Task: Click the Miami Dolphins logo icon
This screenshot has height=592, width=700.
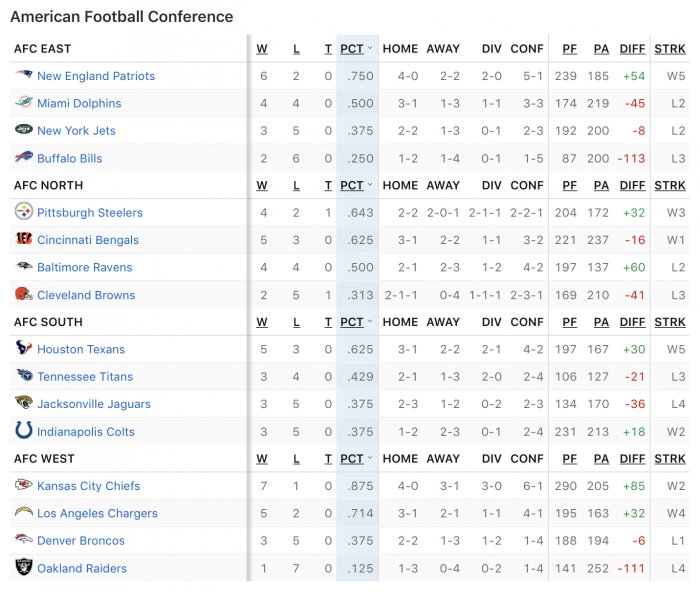Action: (x=24, y=102)
